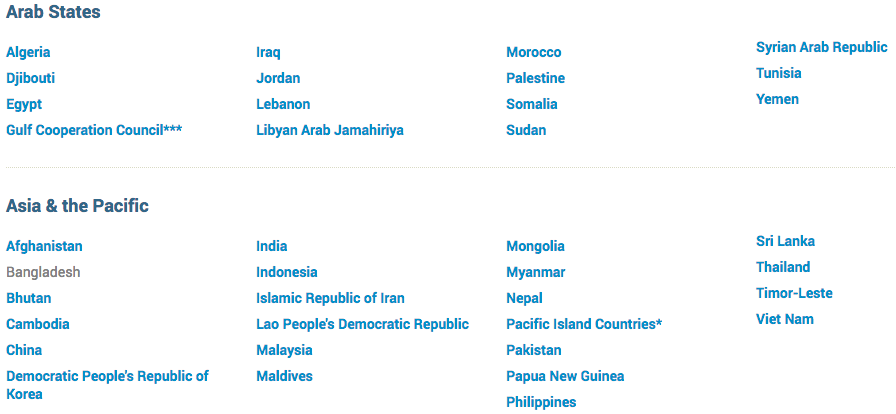
Task: Click the Gulf Cooperation Council*** link
Action: click(x=94, y=130)
